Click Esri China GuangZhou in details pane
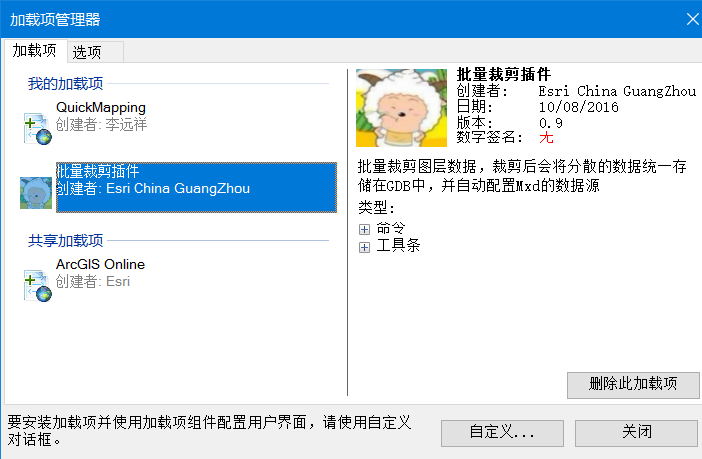Screen dimensions: 702x459 [617, 91]
